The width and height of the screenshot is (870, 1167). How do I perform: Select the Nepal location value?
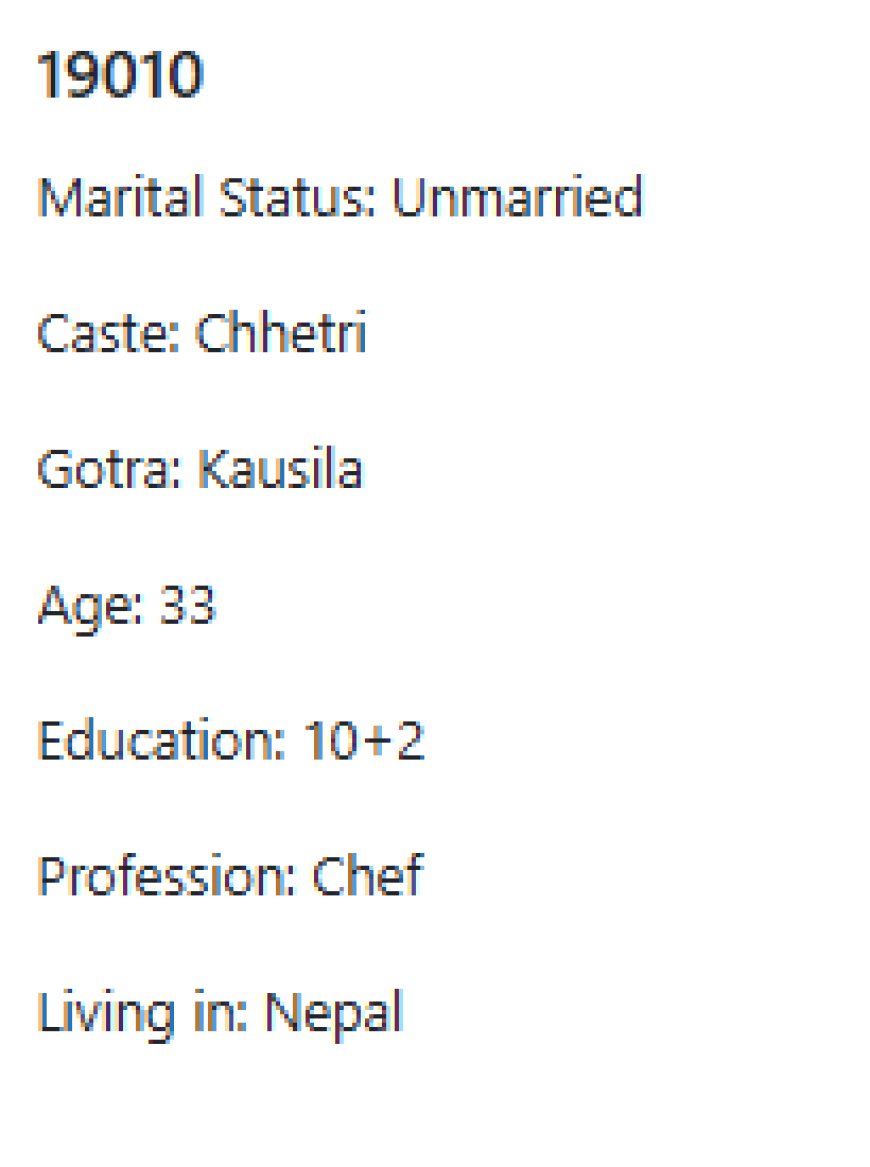click(x=333, y=1013)
